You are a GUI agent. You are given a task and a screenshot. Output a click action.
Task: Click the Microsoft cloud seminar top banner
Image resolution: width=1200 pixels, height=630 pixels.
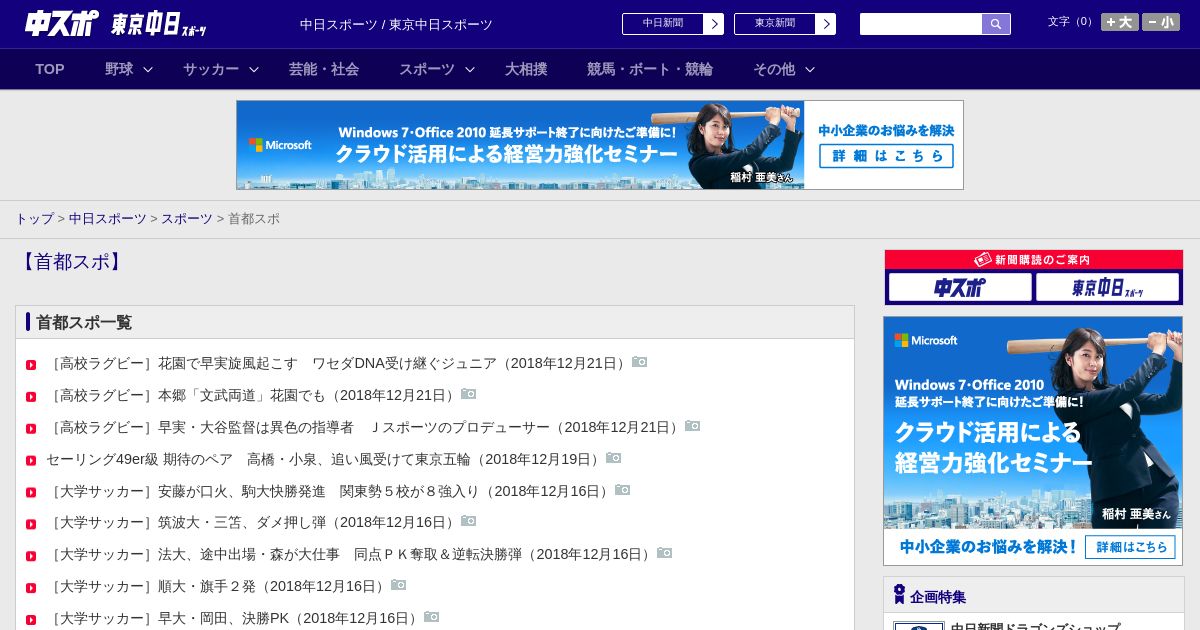(x=600, y=145)
